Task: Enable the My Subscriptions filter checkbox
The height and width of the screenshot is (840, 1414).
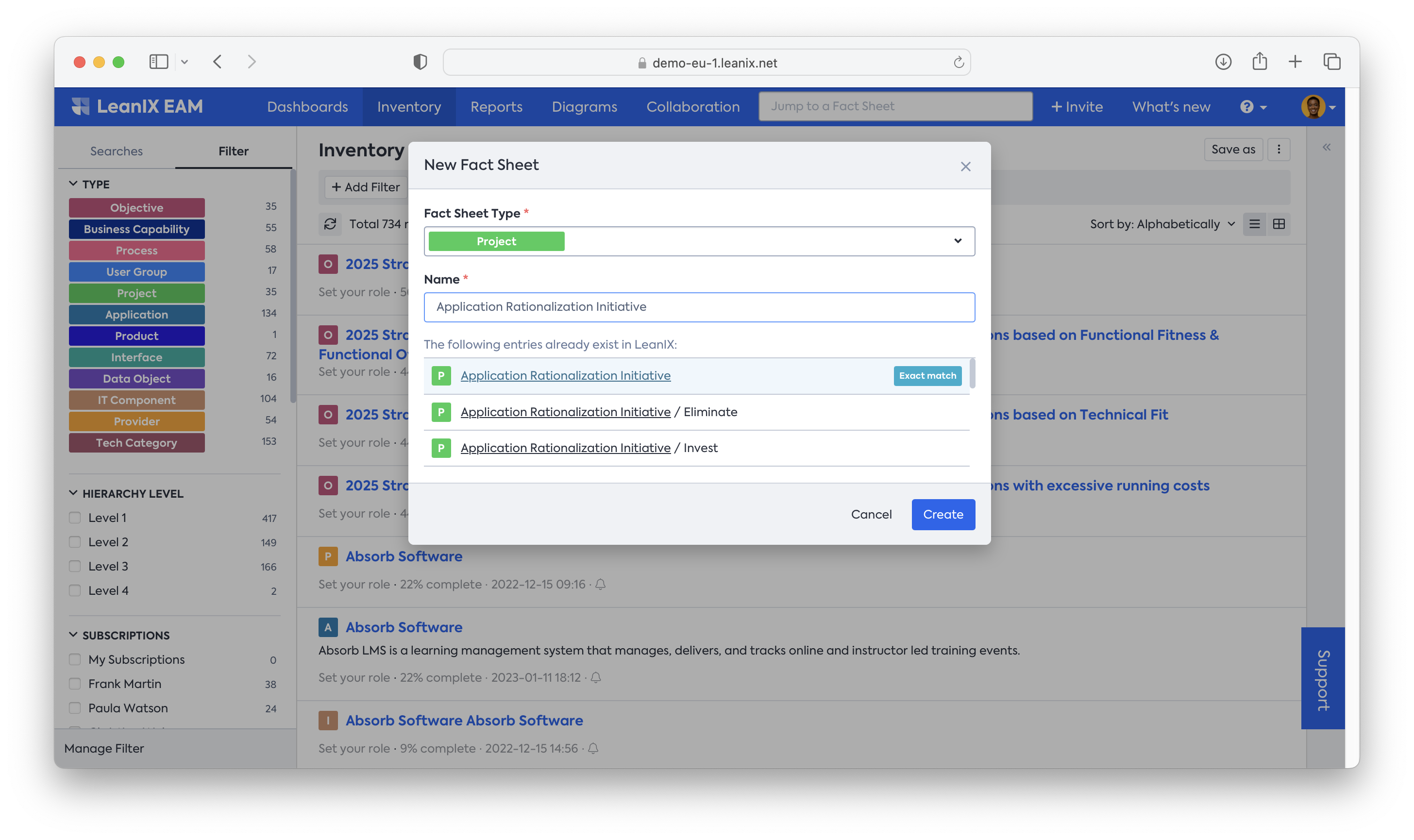Action: point(75,659)
